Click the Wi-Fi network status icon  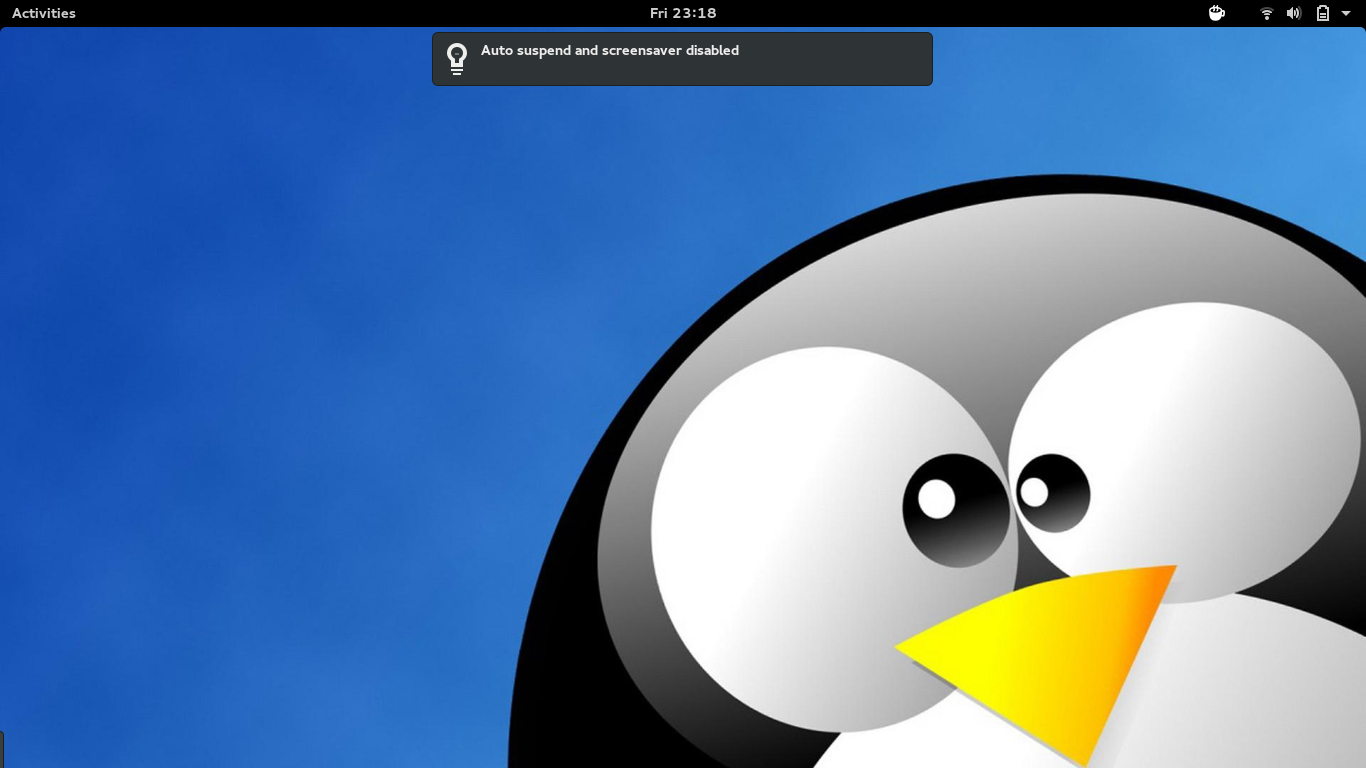point(1267,13)
